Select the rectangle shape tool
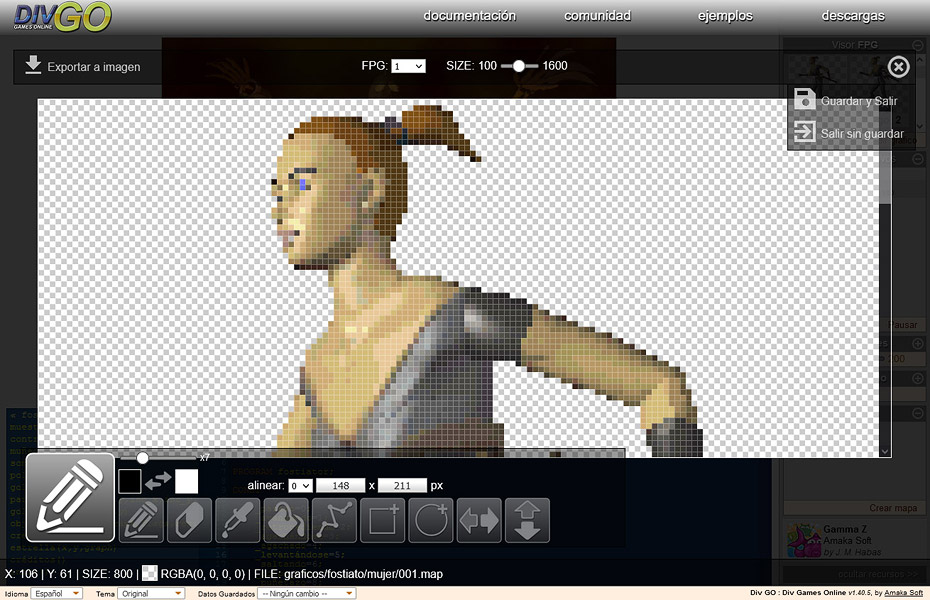Image resolution: width=930 pixels, height=600 pixels. tap(383, 521)
